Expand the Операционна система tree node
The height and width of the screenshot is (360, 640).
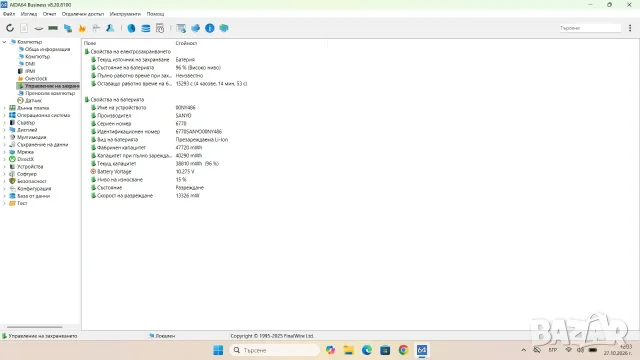pyautogui.click(x=4, y=115)
